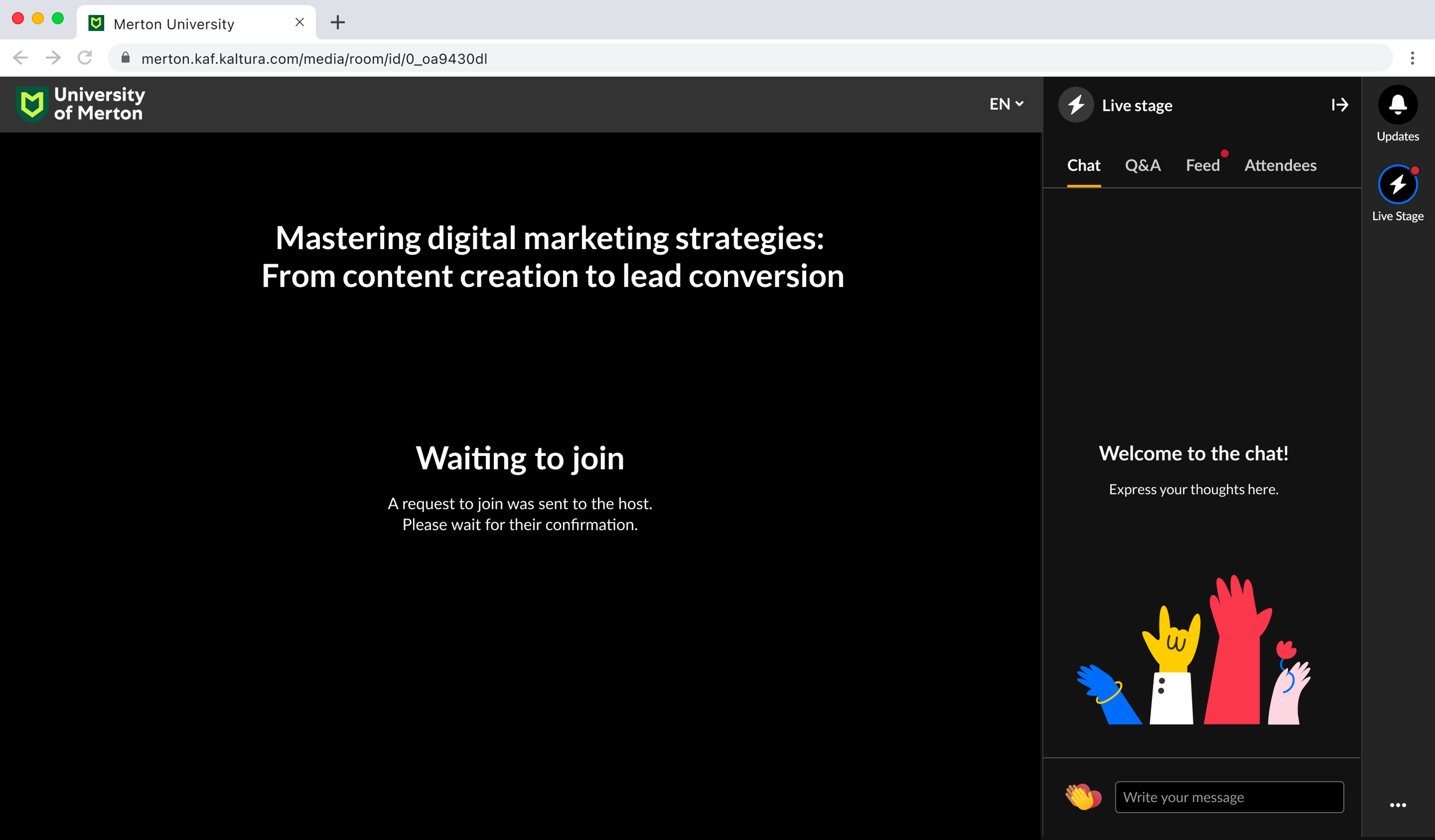Open the Updates bell icon
Screen dimensions: 1435x840
[1397, 105]
